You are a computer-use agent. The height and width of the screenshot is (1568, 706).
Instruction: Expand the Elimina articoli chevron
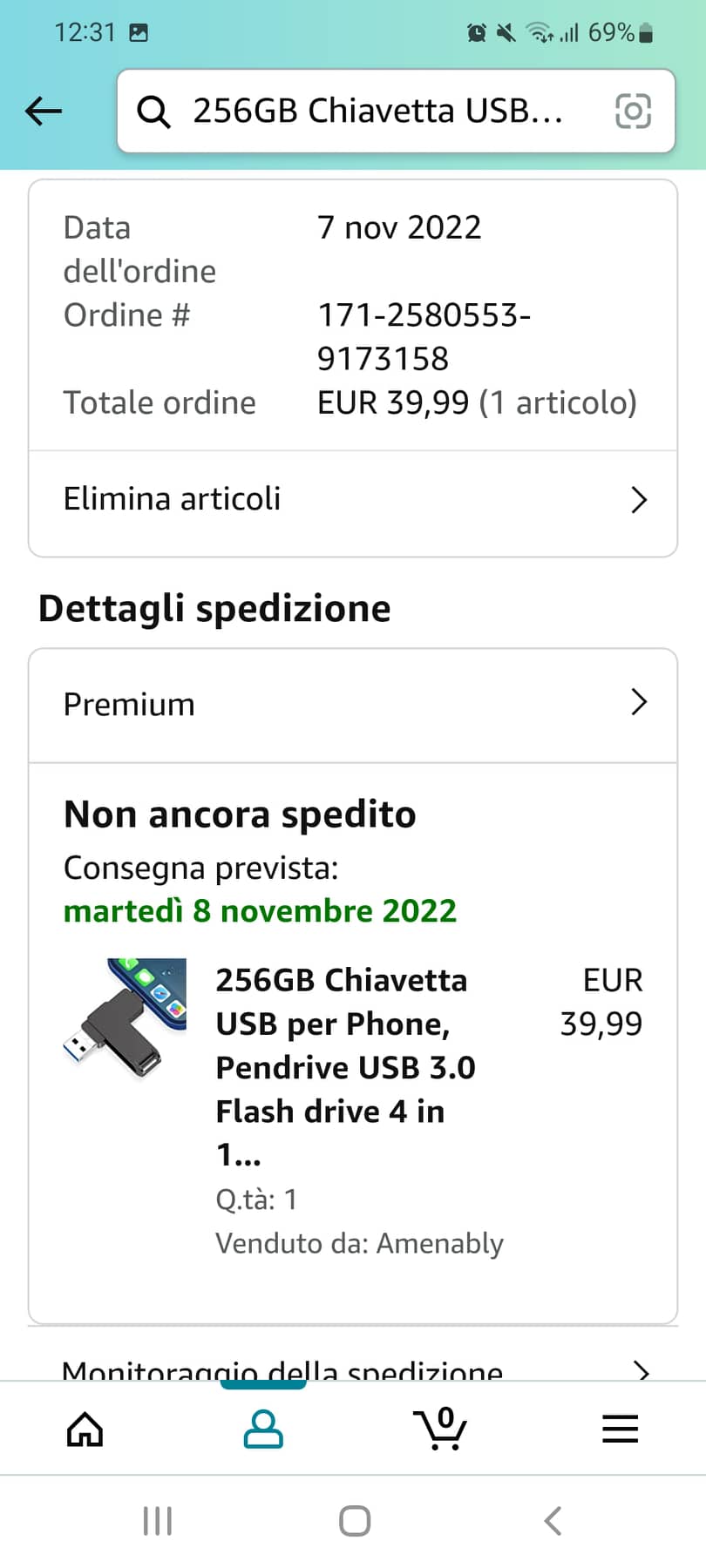639,500
